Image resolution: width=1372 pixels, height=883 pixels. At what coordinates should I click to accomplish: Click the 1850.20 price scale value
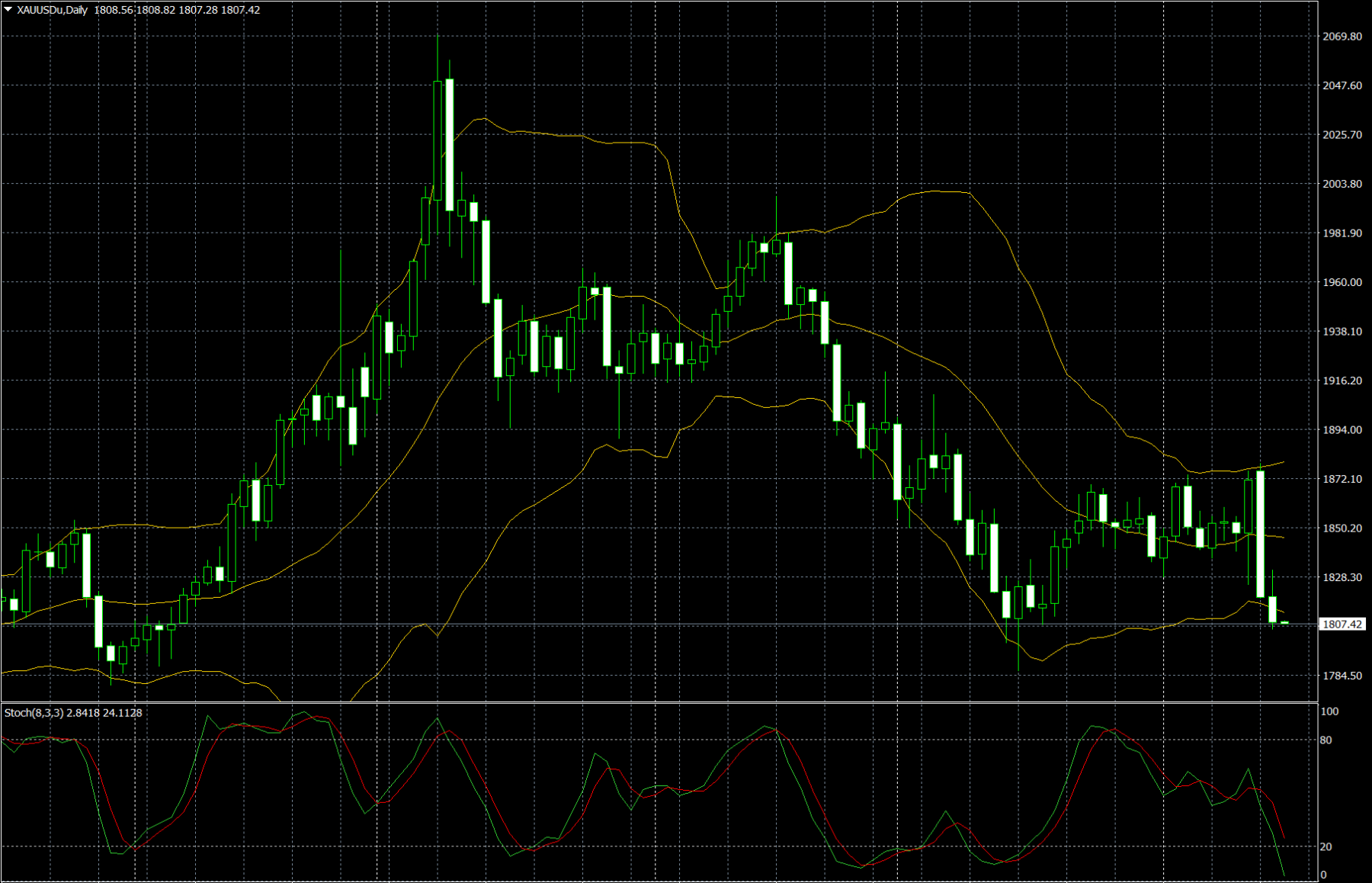(x=1342, y=528)
